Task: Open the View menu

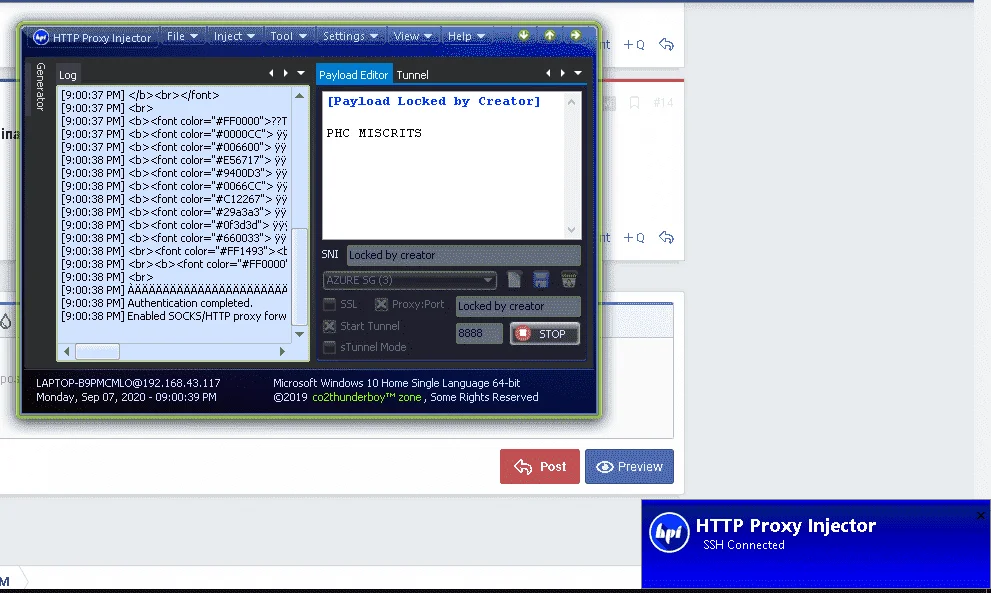Action: (413, 36)
